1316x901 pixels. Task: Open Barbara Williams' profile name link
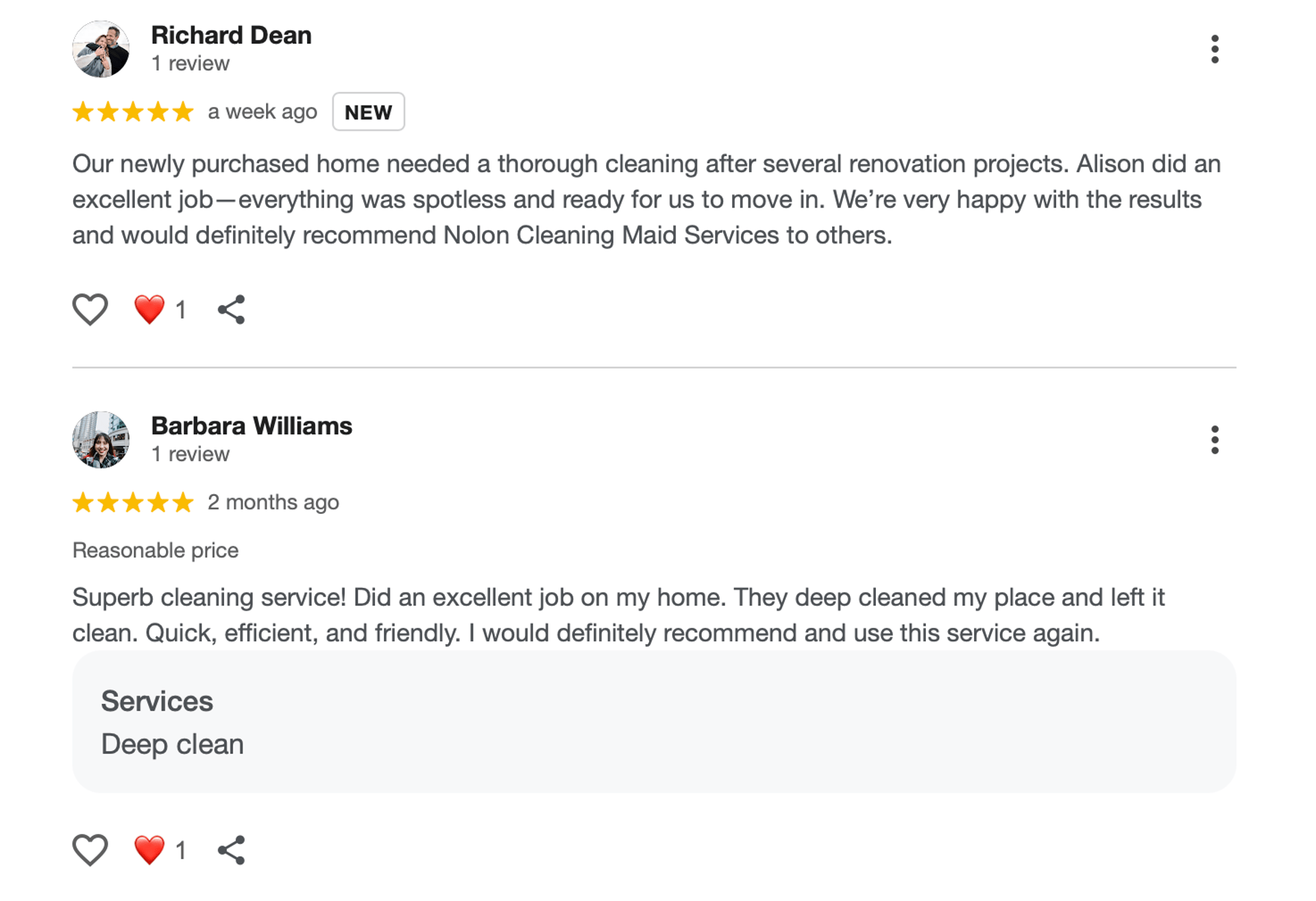[x=252, y=425]
